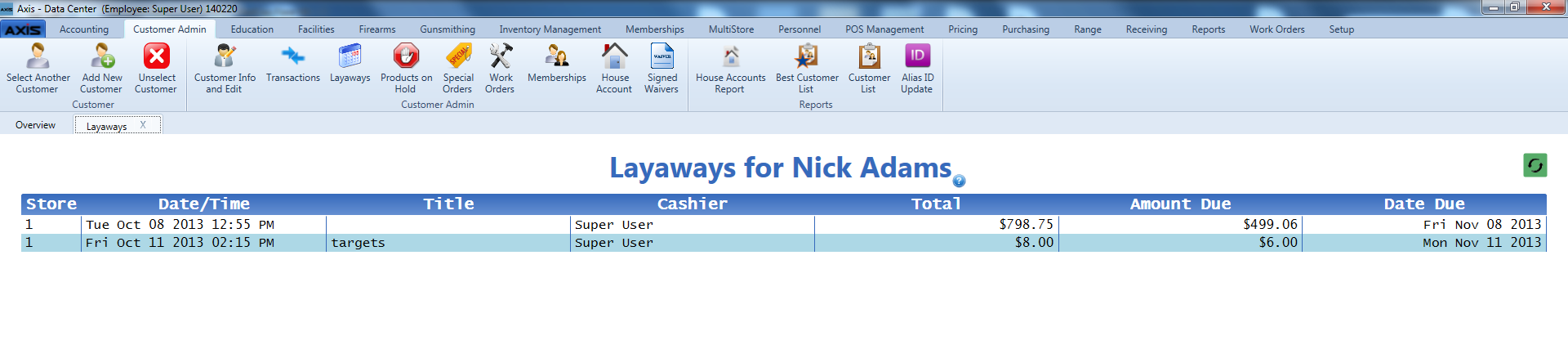Click the AXIS logo button
The image size is (1568, 345).
[23, 29]
